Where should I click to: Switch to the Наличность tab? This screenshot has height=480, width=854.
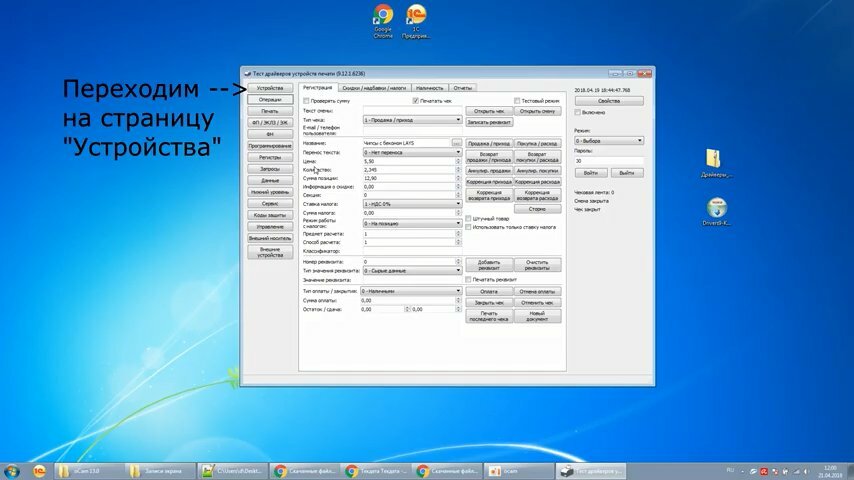point(430,88)
